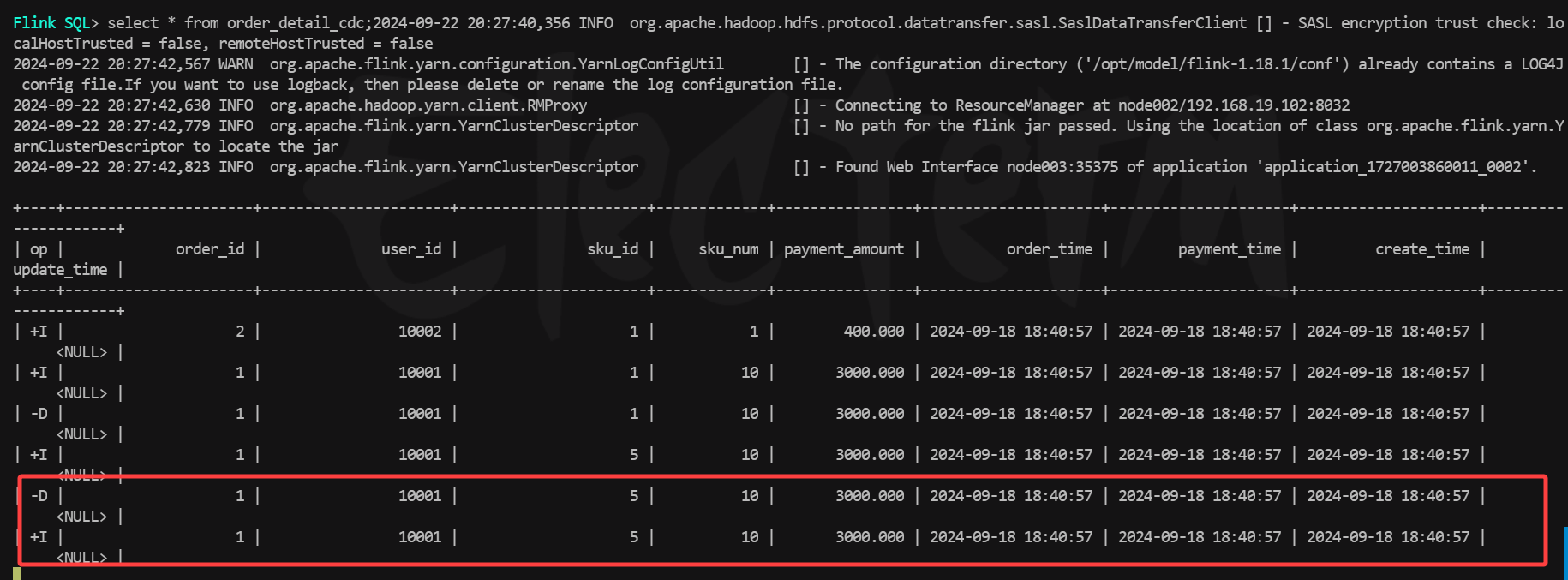Click the 'order_time' column header
The height and width of the screenshot is (580, 1568).
pos(1050,249)
